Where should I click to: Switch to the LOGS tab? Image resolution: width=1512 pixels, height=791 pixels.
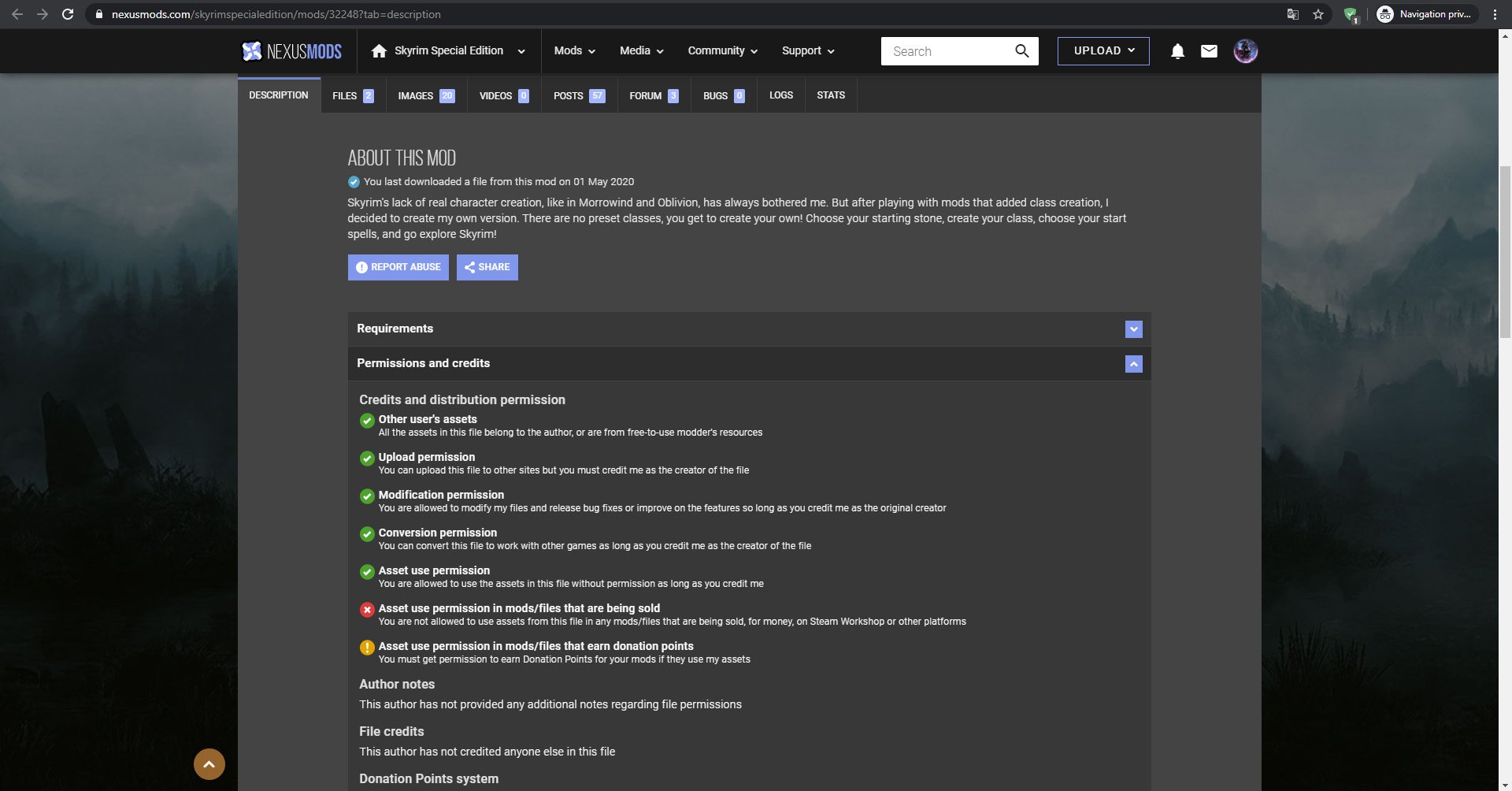[x=781, y=95]
